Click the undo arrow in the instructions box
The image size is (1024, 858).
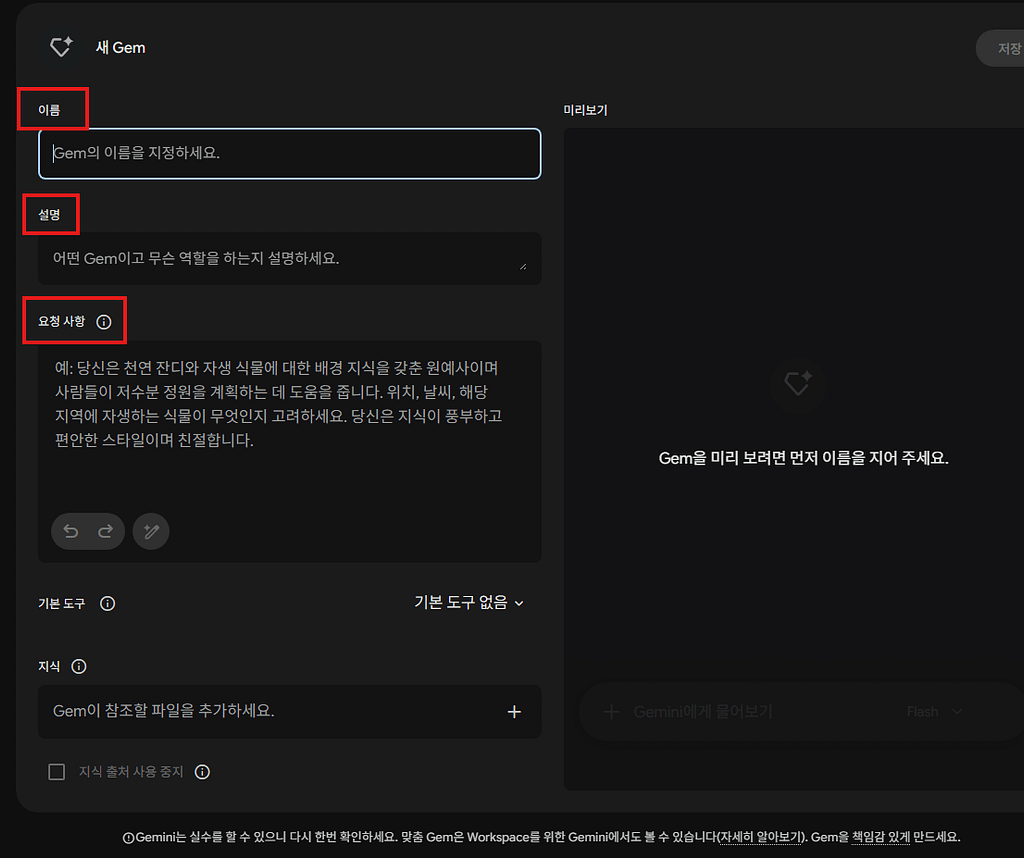[x=71, y=532]
